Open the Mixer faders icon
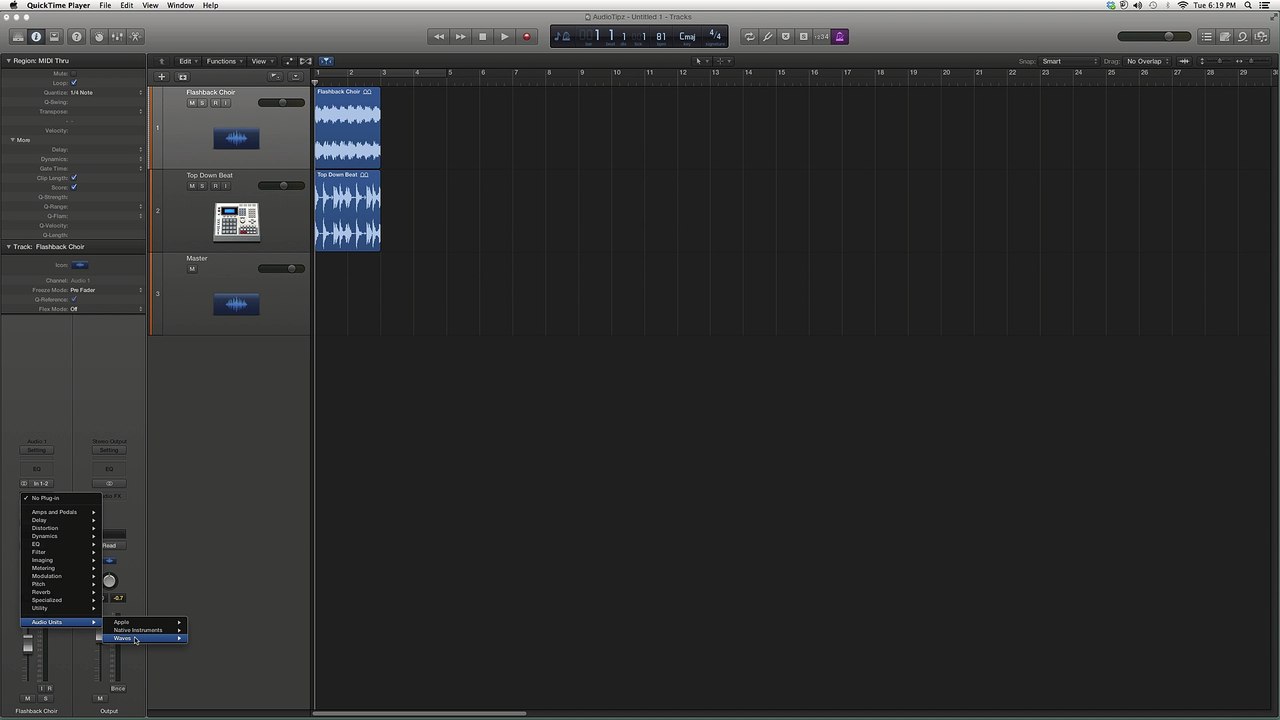Image resolution: width=1280 pixels, height=720 pixels. point(117,37)
